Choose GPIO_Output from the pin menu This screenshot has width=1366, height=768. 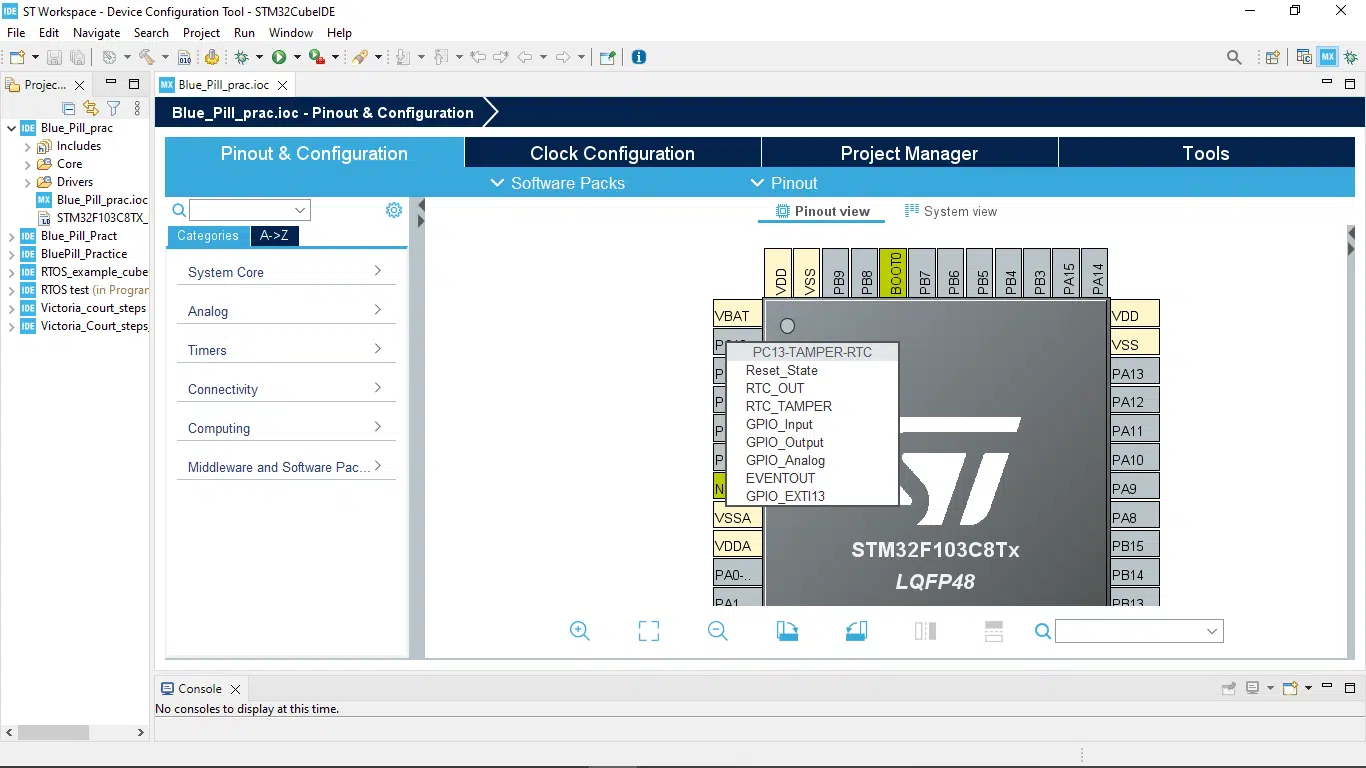(785, 442)
